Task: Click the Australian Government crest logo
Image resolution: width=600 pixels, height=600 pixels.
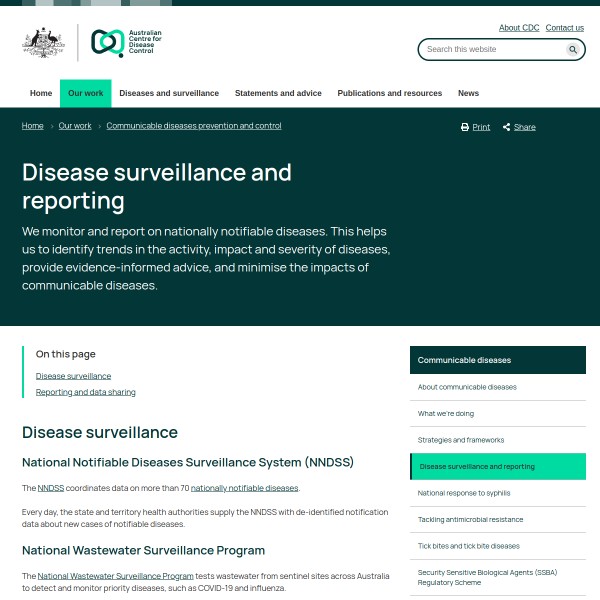Action: tap(43, 43)
